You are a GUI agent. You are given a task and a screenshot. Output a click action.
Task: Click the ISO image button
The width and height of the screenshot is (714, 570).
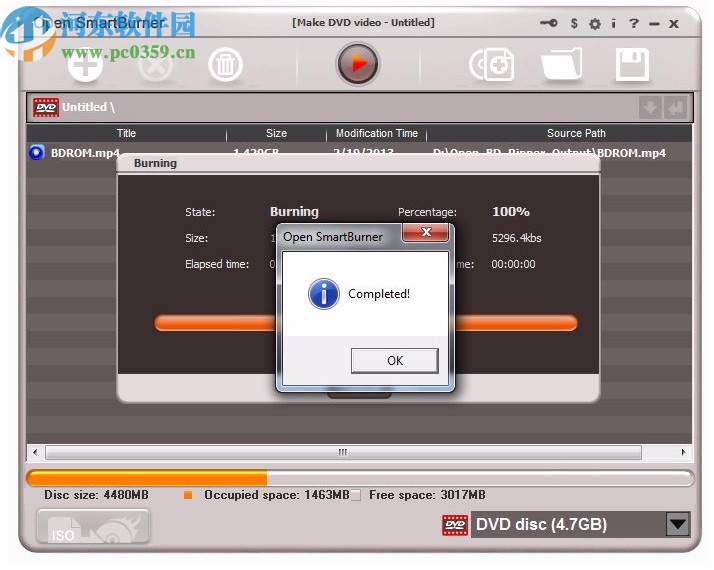click(x=93, y=527)
